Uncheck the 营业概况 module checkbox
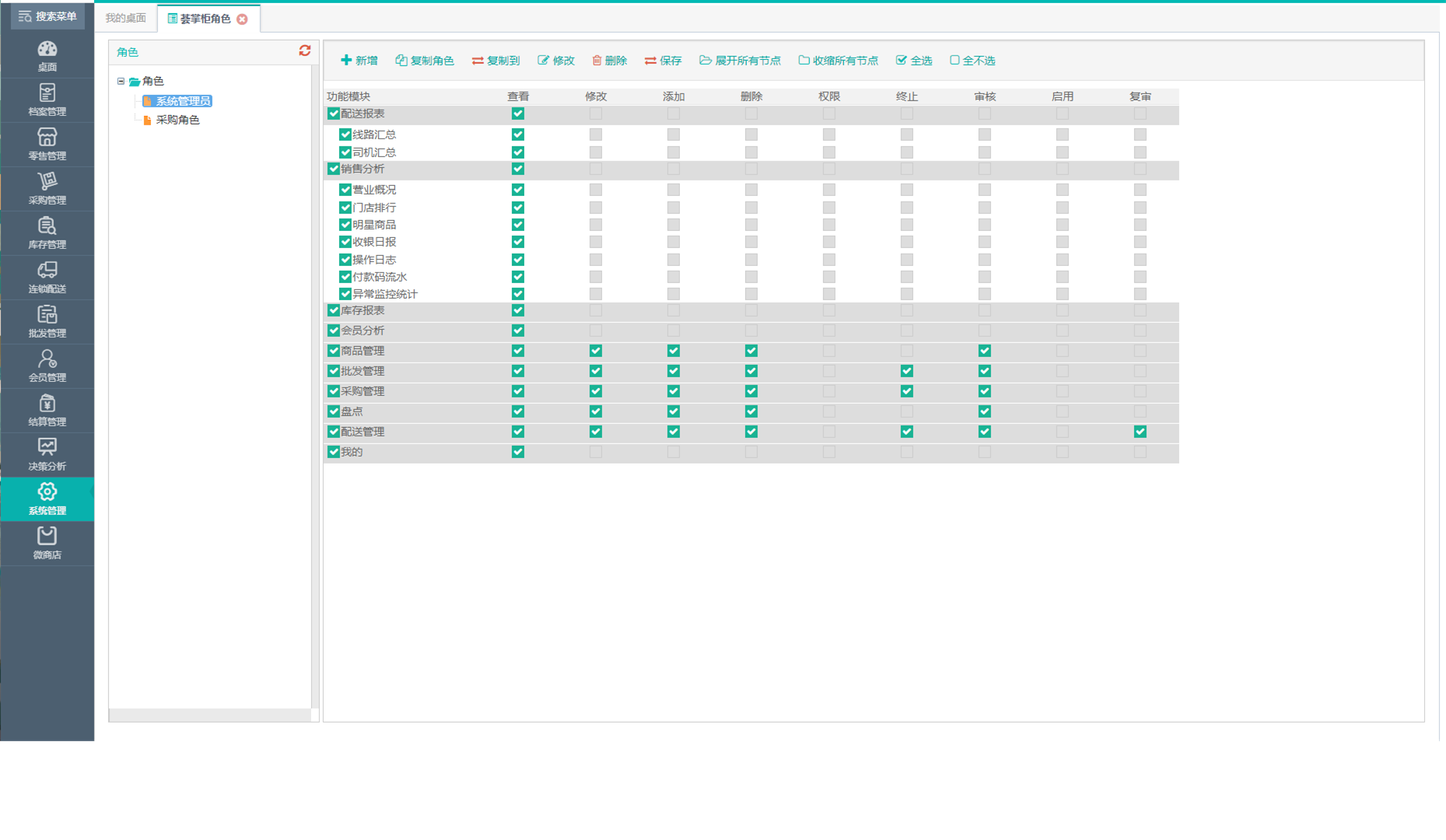Image resolution: width=1446 pixels, height=840 pixels. [345, 190]
